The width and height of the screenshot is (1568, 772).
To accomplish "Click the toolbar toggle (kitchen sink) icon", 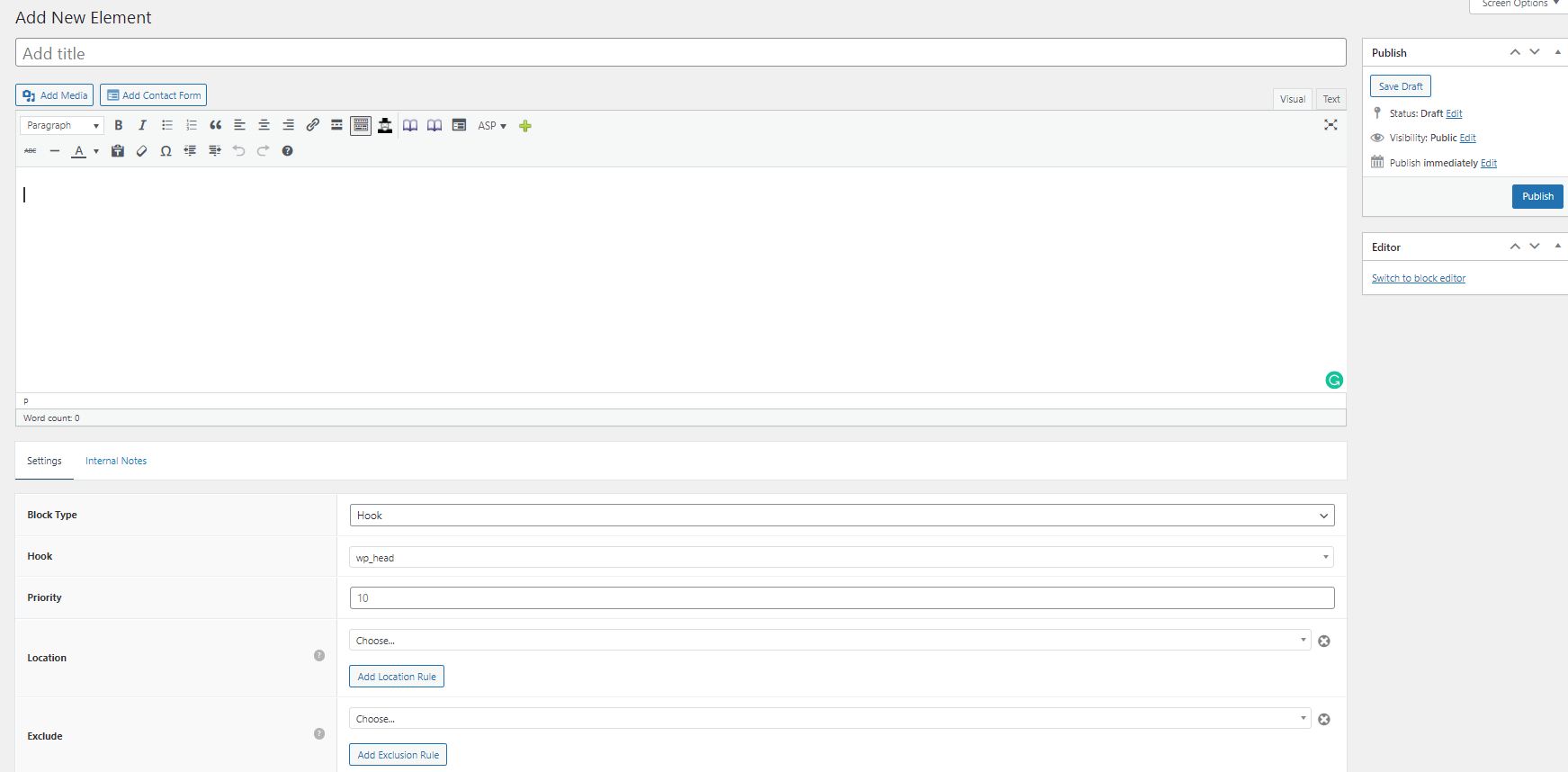I will click(361, 125).
